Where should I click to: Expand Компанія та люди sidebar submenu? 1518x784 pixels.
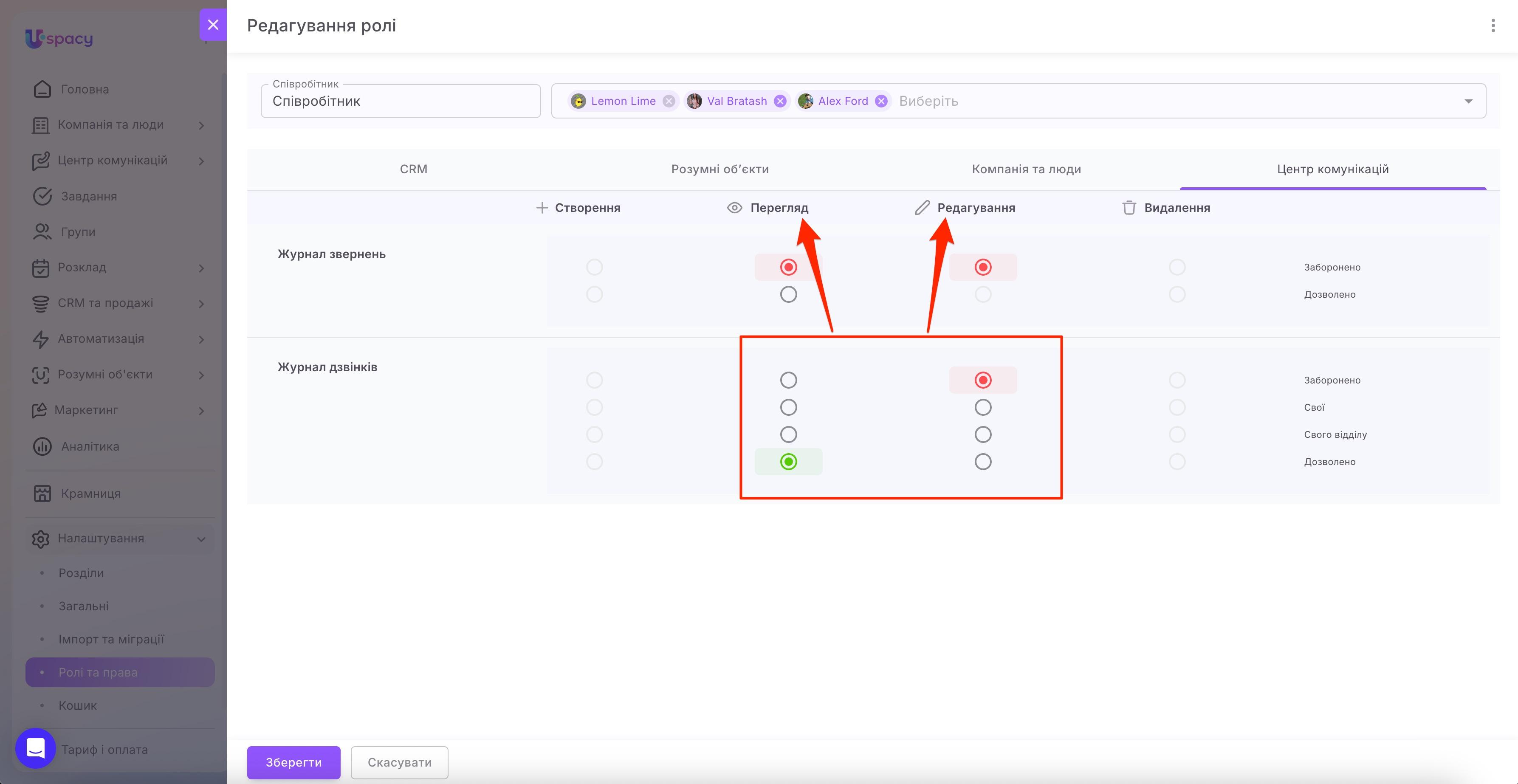[201, 125]
